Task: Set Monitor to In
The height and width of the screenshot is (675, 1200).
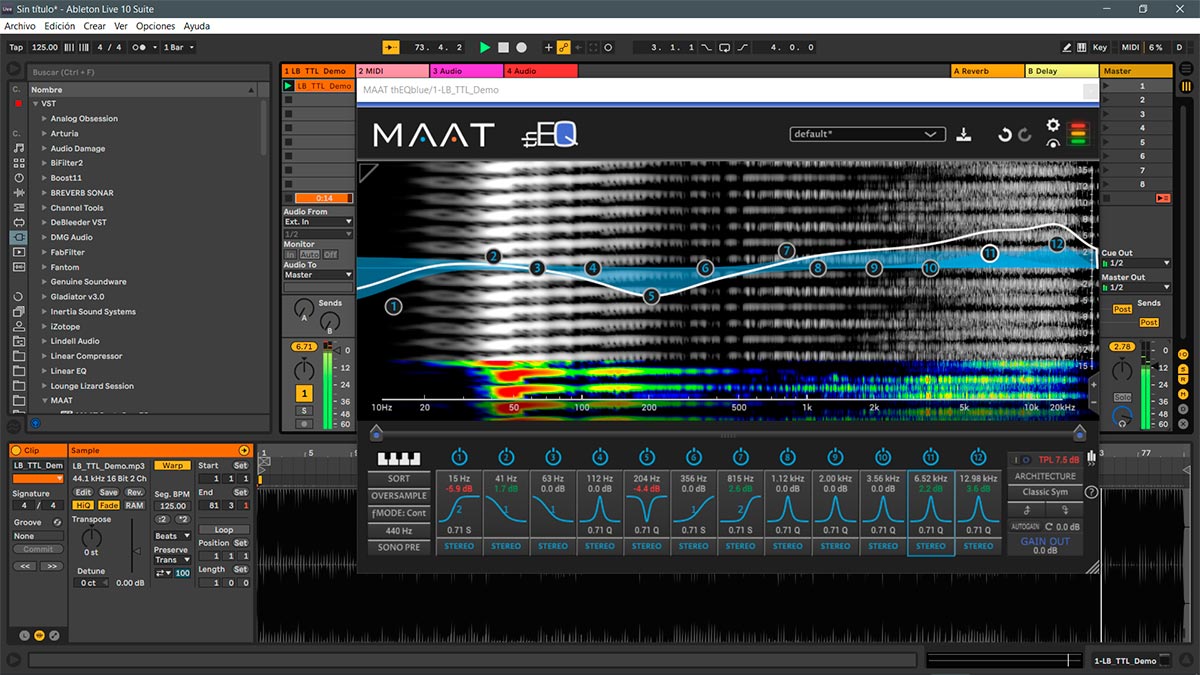Action: (x=290, y=255)
